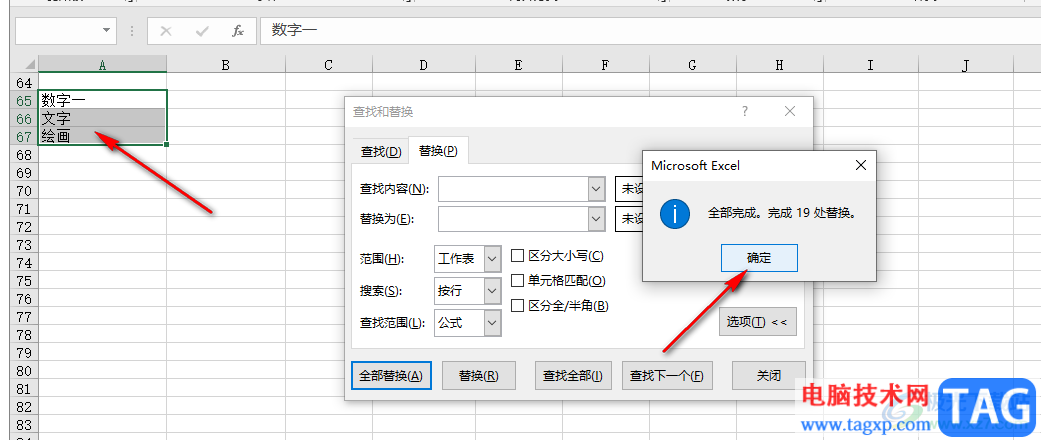
Task: Select column F header
Action: click(x=605, y=64)
